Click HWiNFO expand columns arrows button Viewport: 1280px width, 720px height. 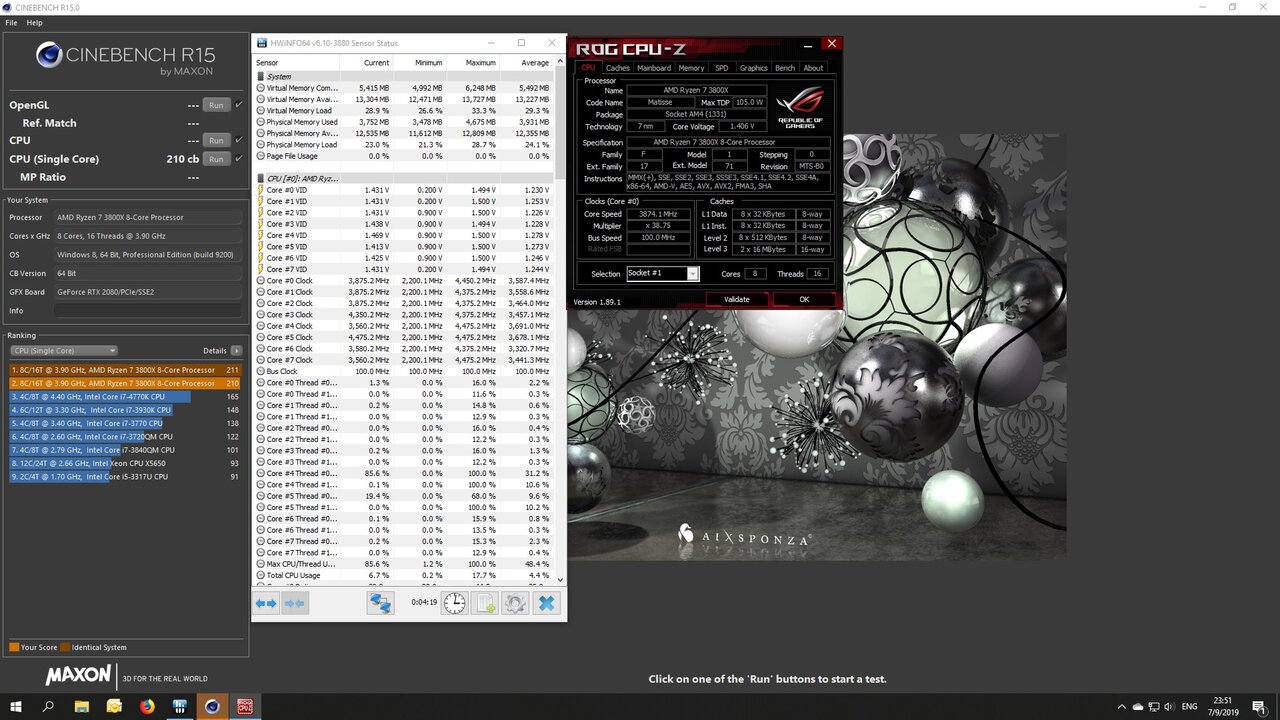point(266,604)
